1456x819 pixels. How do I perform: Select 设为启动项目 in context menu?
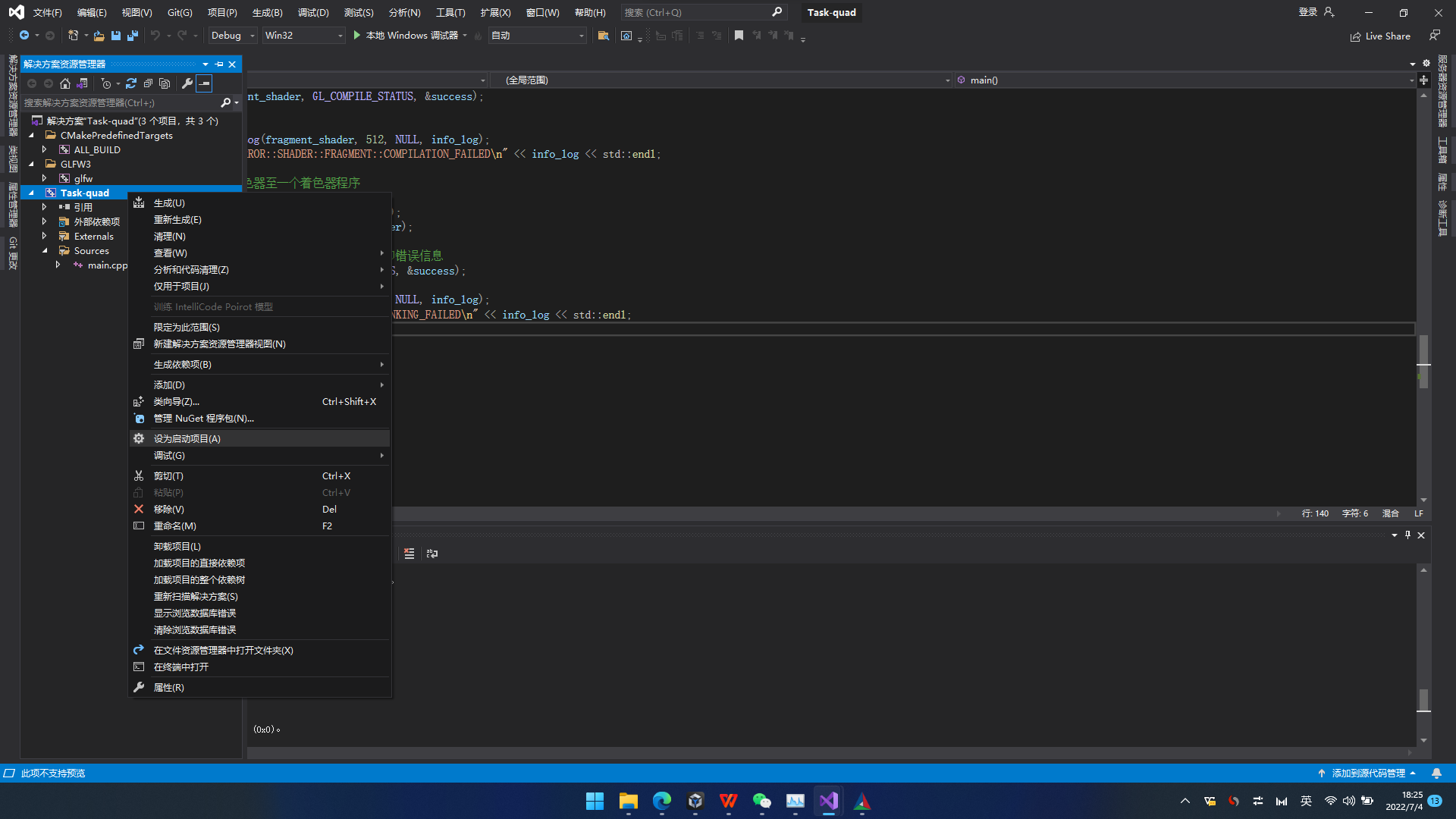[187, 438]
